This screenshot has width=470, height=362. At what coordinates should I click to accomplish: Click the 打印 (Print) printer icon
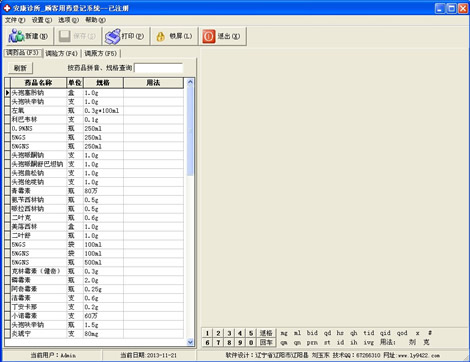[112, 36]
